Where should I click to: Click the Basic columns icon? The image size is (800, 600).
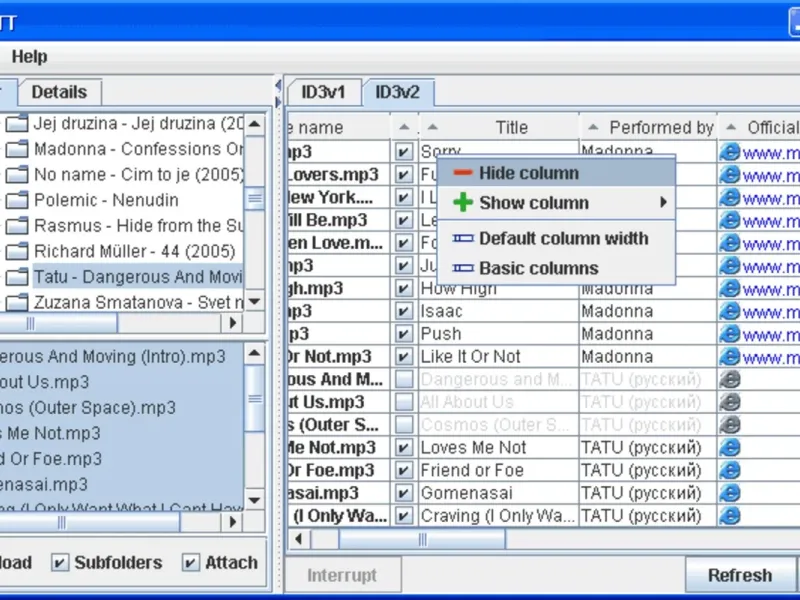click(x=463, y=268)
